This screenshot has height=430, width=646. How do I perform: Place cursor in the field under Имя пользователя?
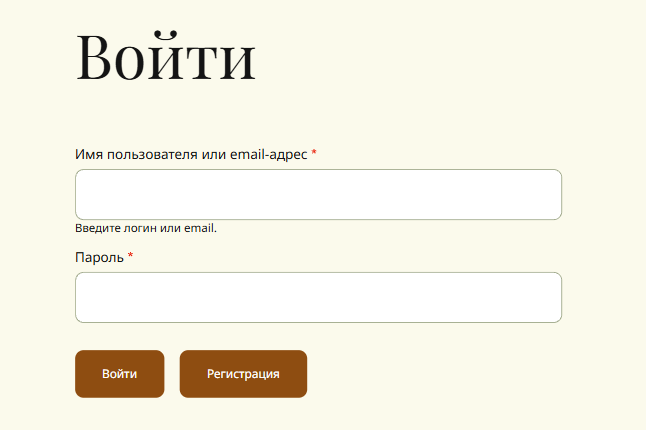318,194
